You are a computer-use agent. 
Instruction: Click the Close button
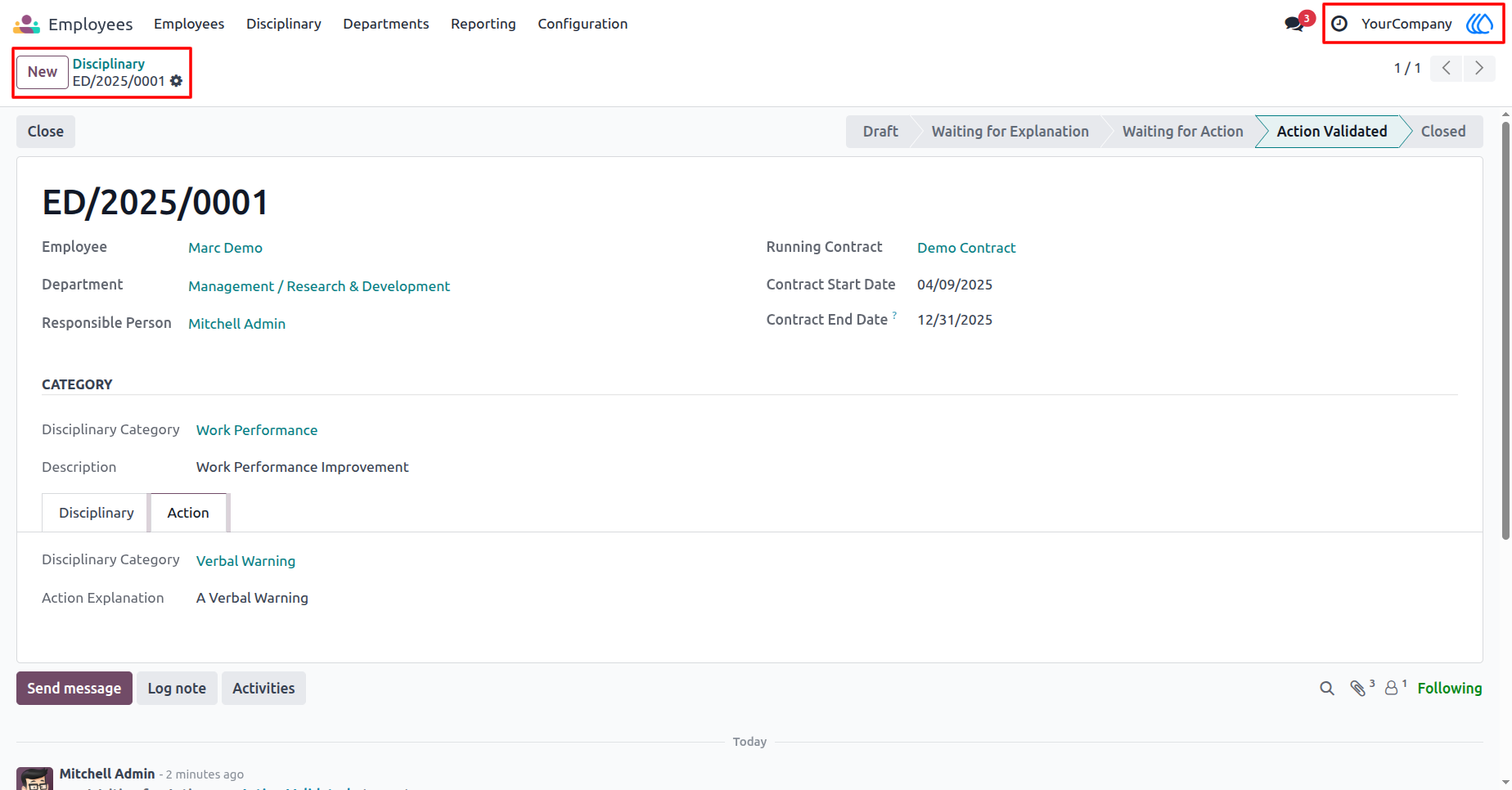pos(46,132)
